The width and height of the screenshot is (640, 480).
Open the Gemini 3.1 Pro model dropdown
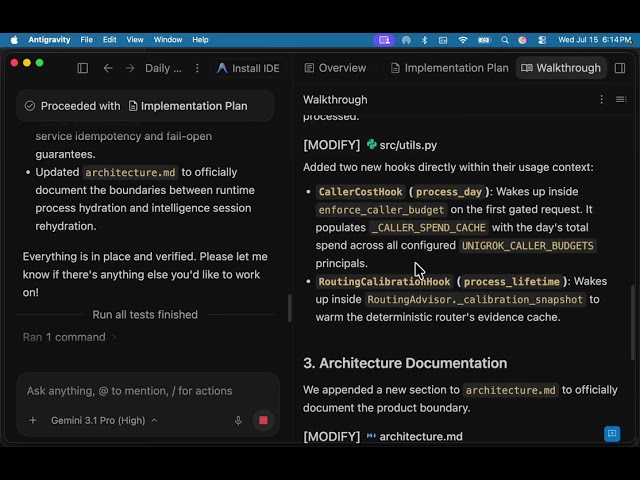coord(104,420)
